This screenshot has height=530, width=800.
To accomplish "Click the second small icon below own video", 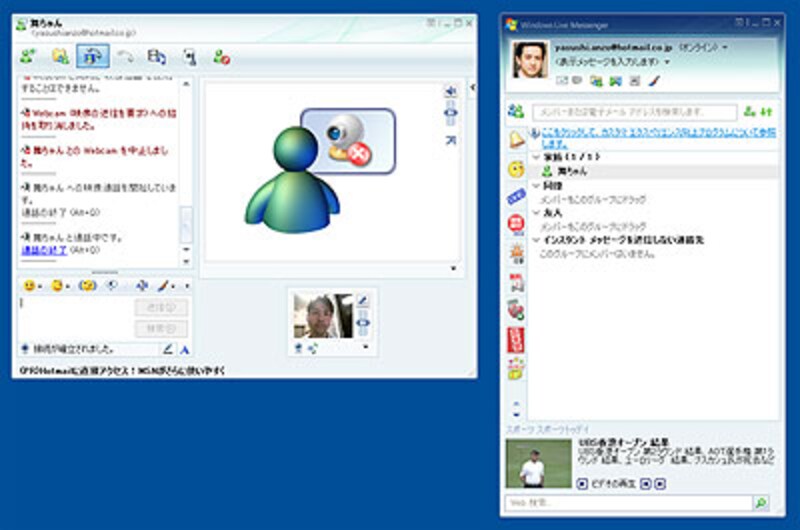I will pos(312,348).
